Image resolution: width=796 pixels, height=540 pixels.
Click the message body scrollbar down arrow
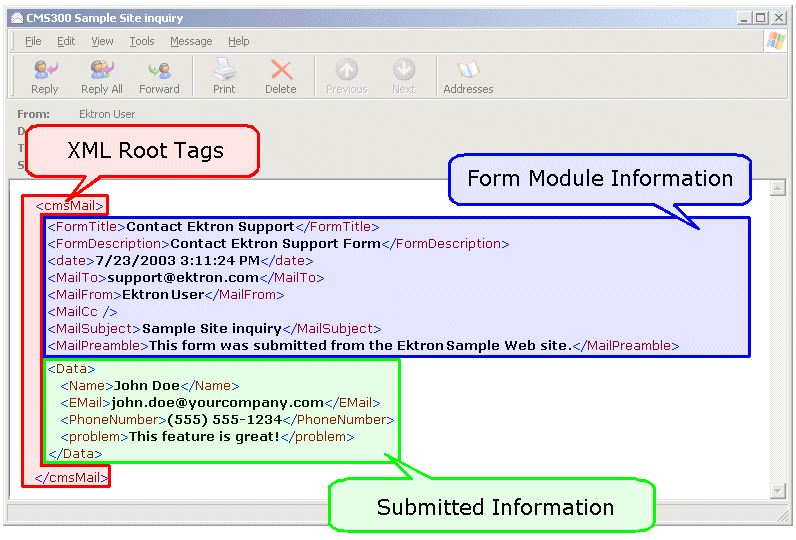pyautogui.click(x=778, y=490)
